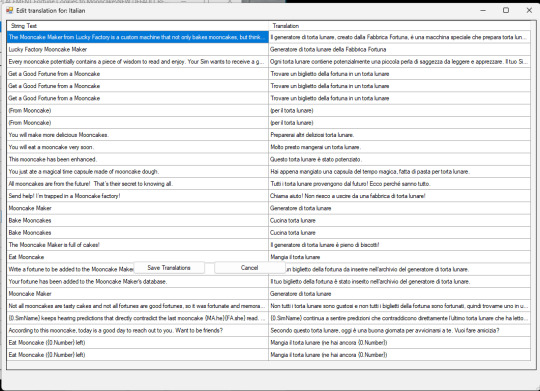Edit translation 'Preparerai altri deliziosi torta lunare.'

(399, 135)
